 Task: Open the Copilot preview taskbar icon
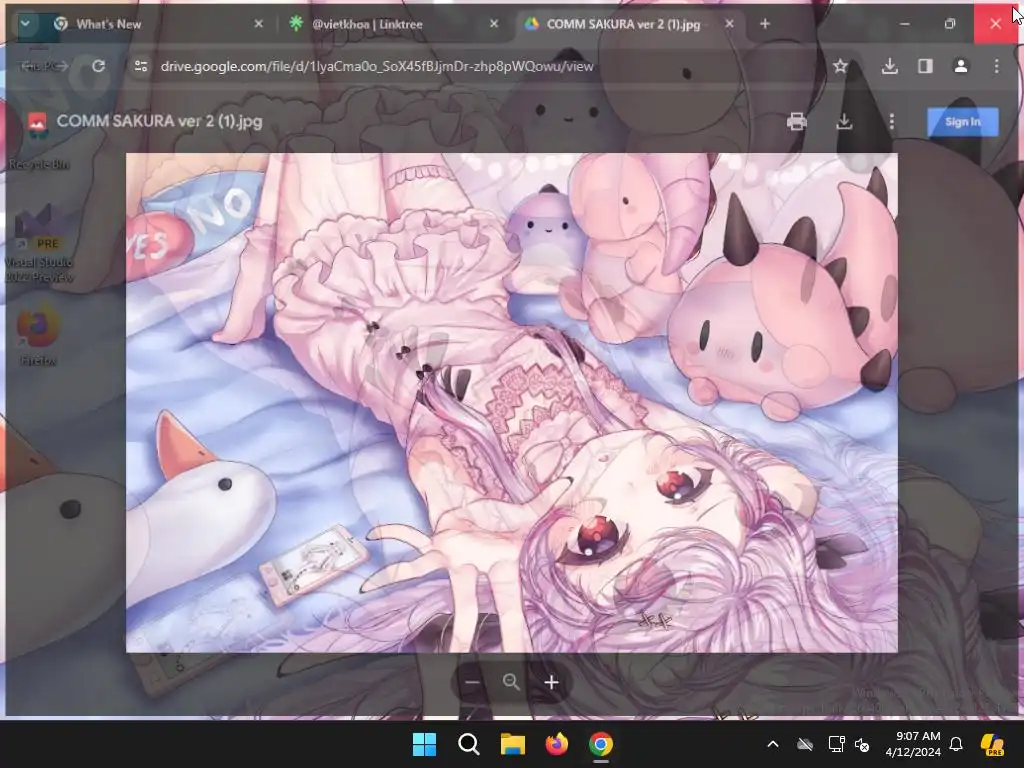tap(993, 744)
